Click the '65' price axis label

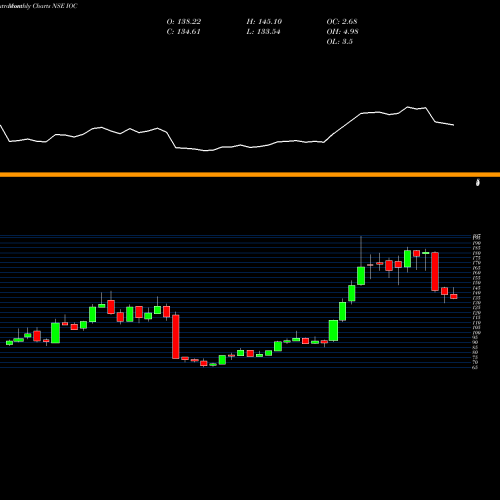pyautogui.click(x=475, y=367)
